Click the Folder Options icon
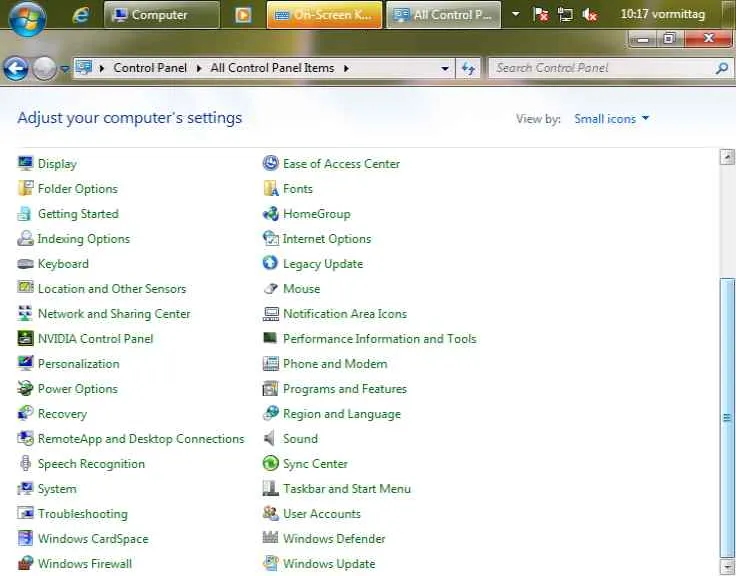The height and width of the screenshot is (576, 736). [x=25, y=188]
